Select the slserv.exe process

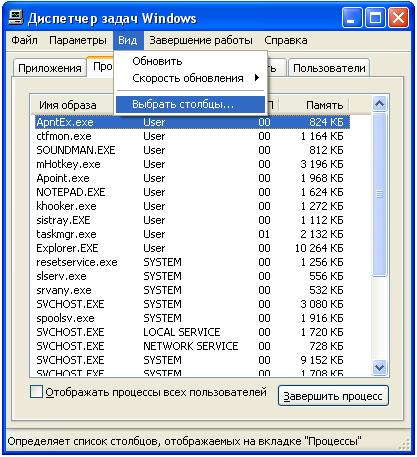192,276
